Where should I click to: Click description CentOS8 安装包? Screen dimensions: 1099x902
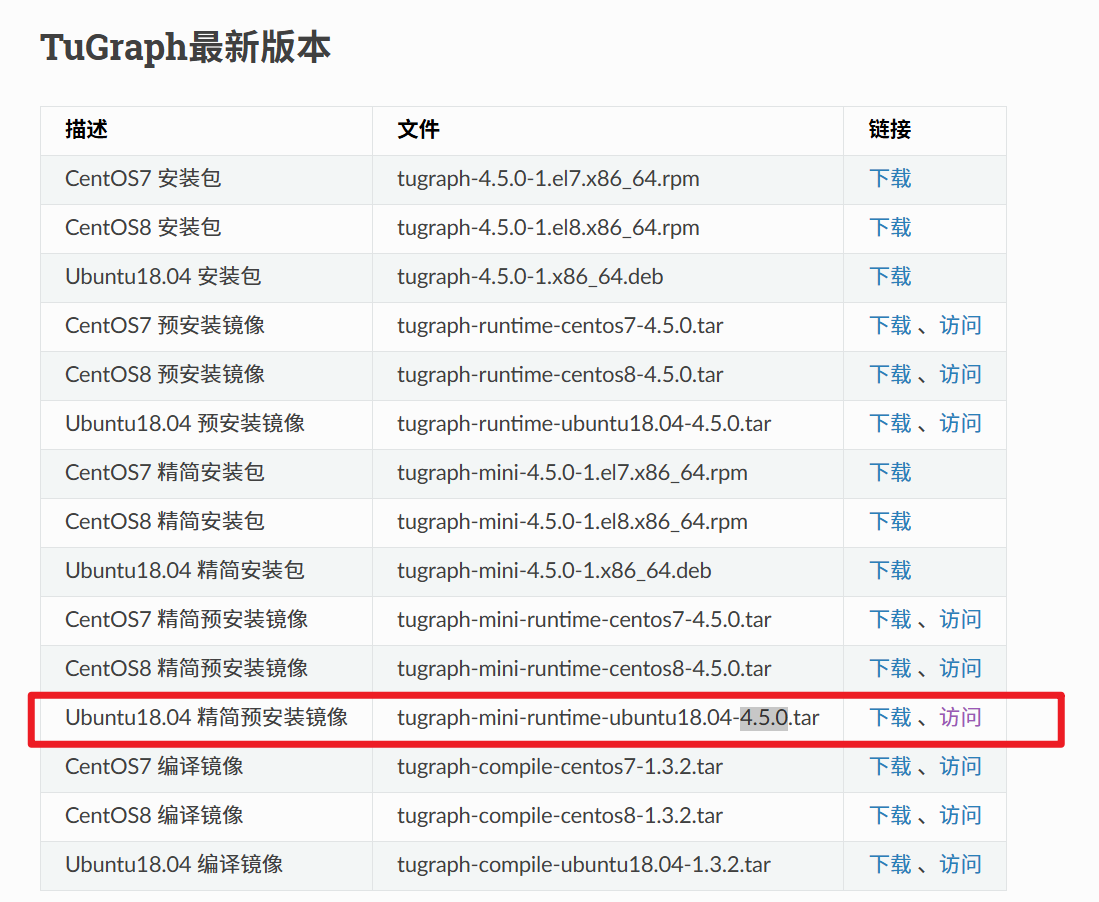(143, 228)
